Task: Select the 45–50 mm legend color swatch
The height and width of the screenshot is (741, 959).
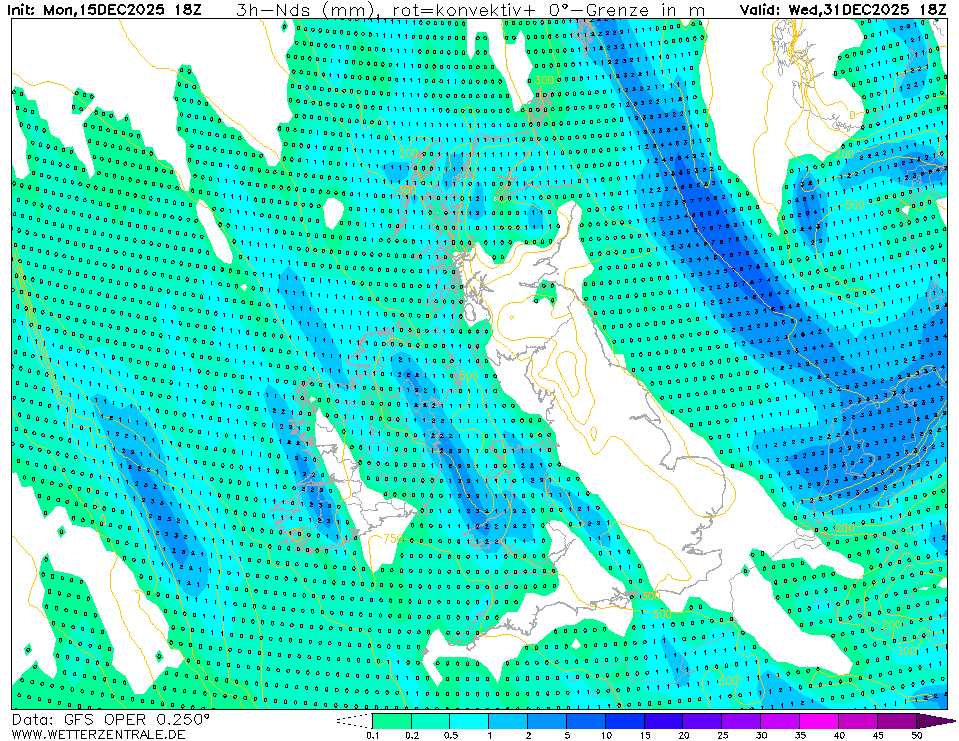Action: [x=898, y=720]
